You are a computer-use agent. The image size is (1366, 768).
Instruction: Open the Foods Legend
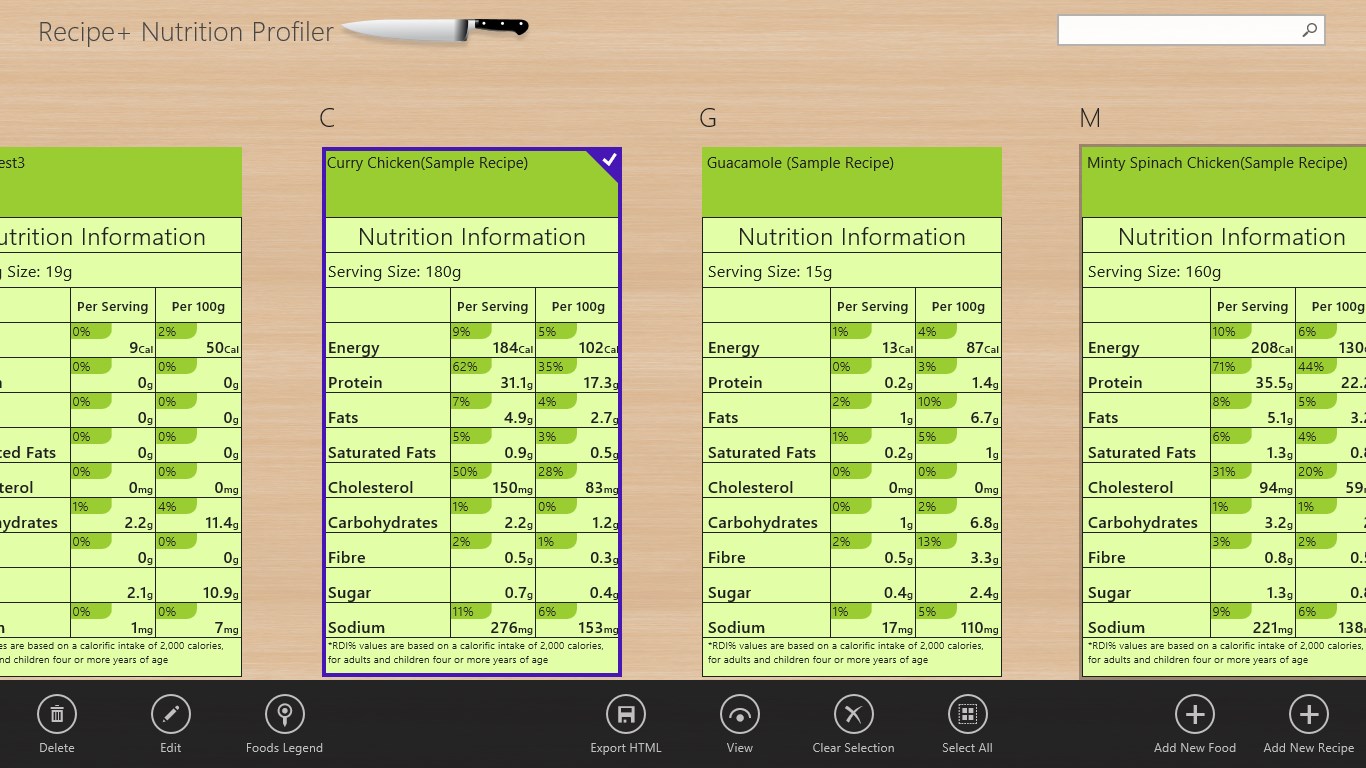(x=284, y=714)
